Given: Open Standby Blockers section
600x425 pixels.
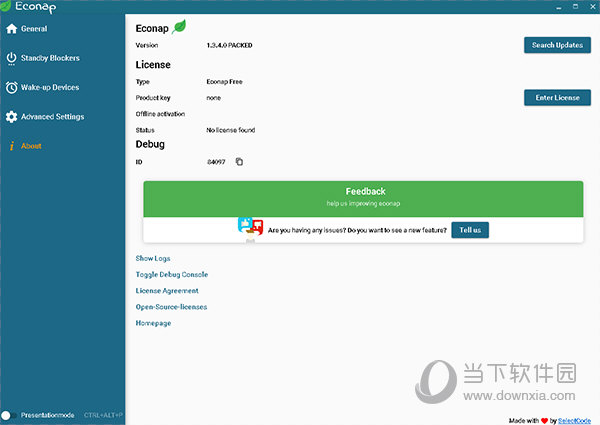Looking at the screenshot, I should [50, 58].
